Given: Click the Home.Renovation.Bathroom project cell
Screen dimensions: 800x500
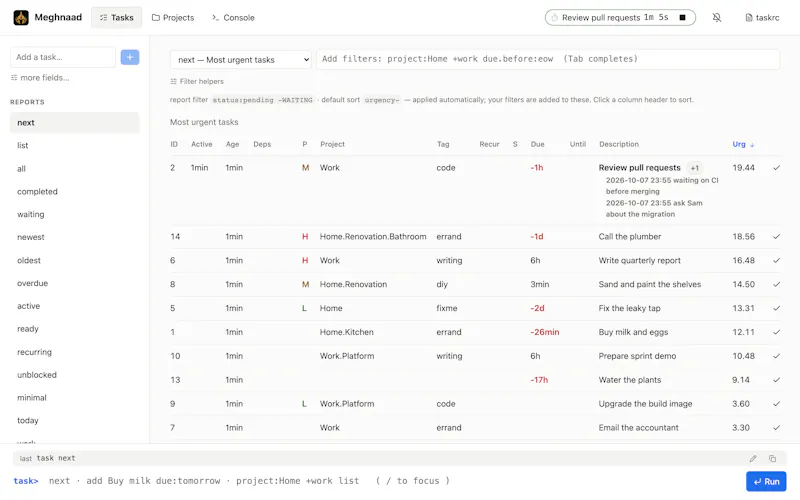Looking at the screenshot, I should [373, 236].
